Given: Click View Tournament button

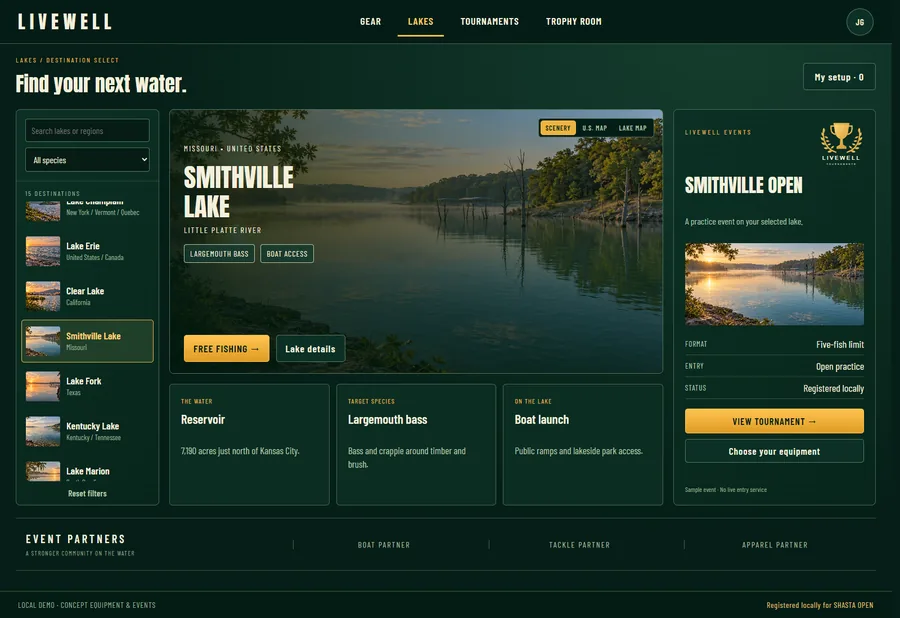Looking at the screenshot, I should (774, 421).
